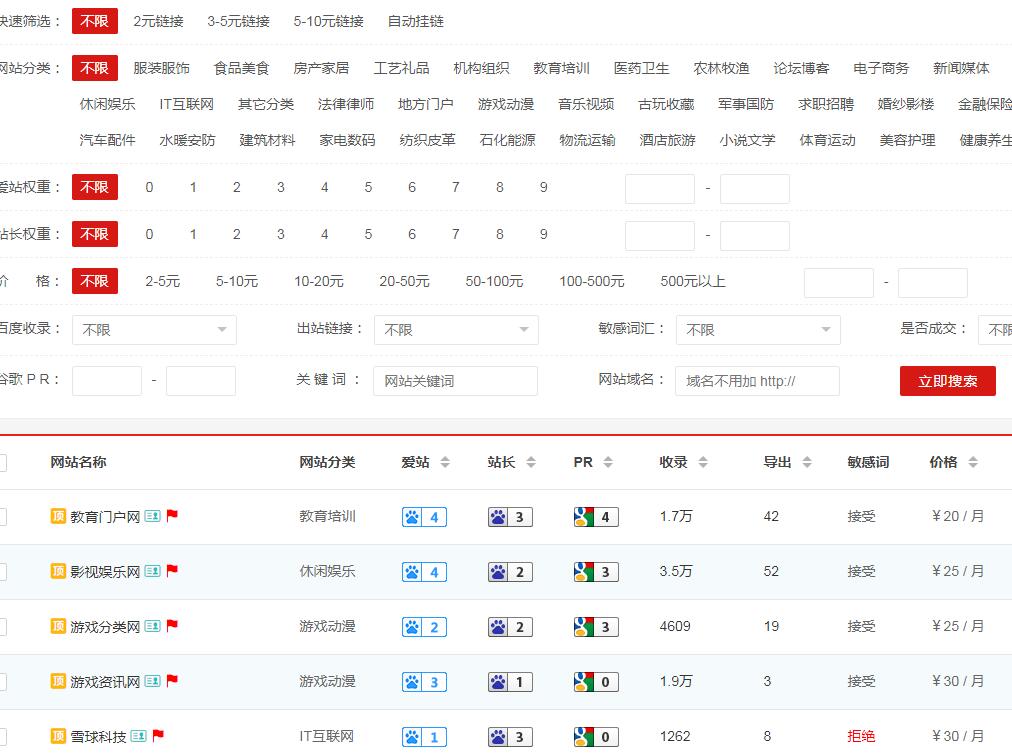The width and height of the screenshot is (1012, 756).
Task: Open the 敏感词汇 dropdown
Action: 757,329
